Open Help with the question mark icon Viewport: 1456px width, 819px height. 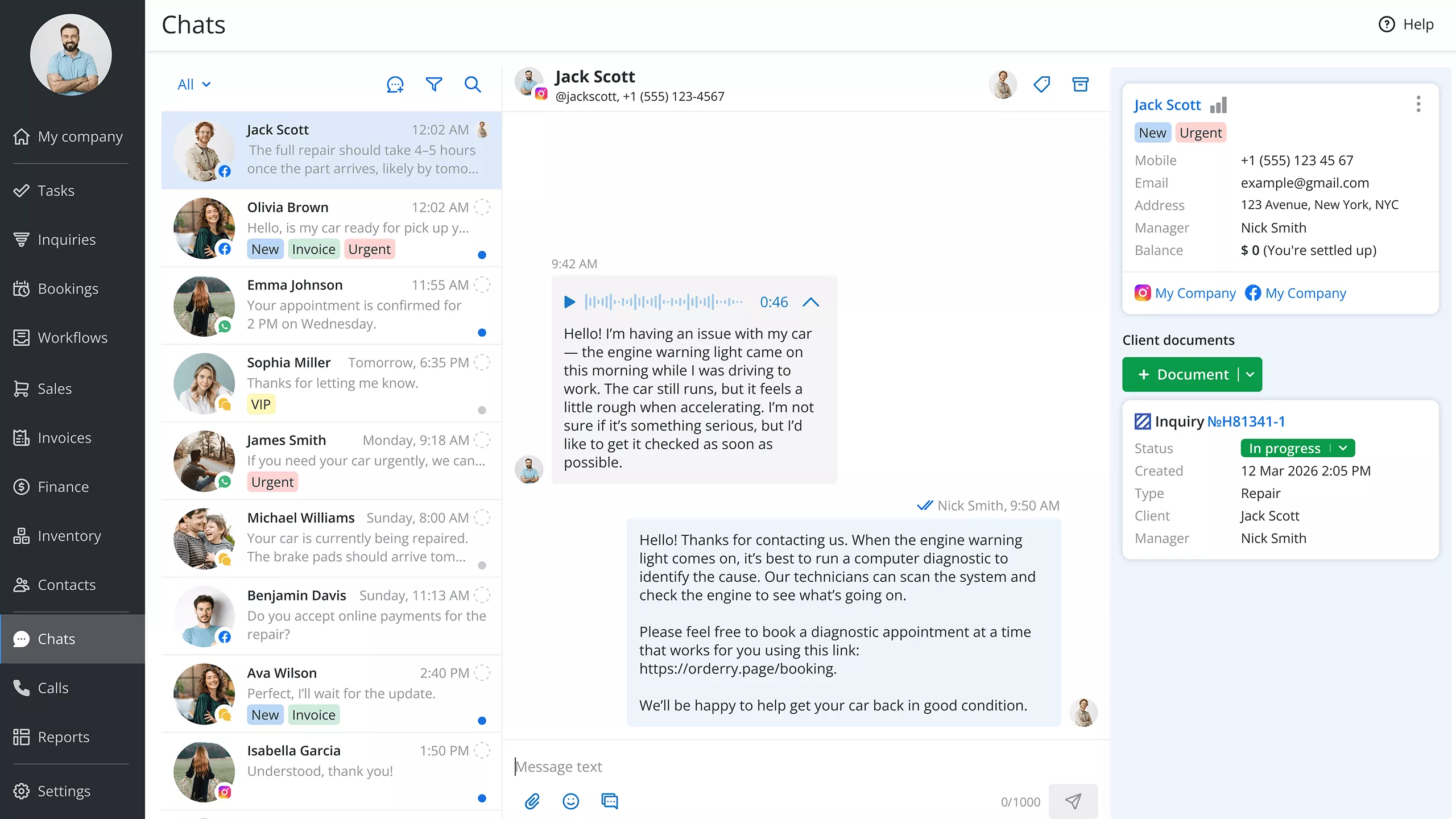coord(1385,24)
